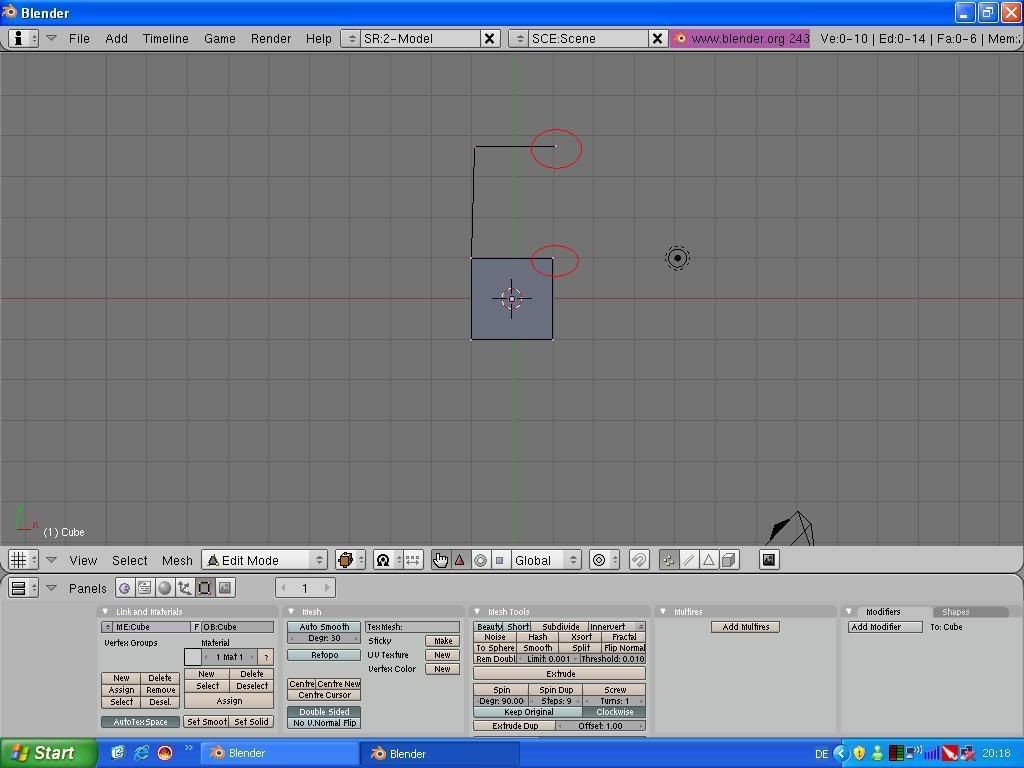Switch to the Shapes tab
This screenshot has height=768, width=1024.
955,612
